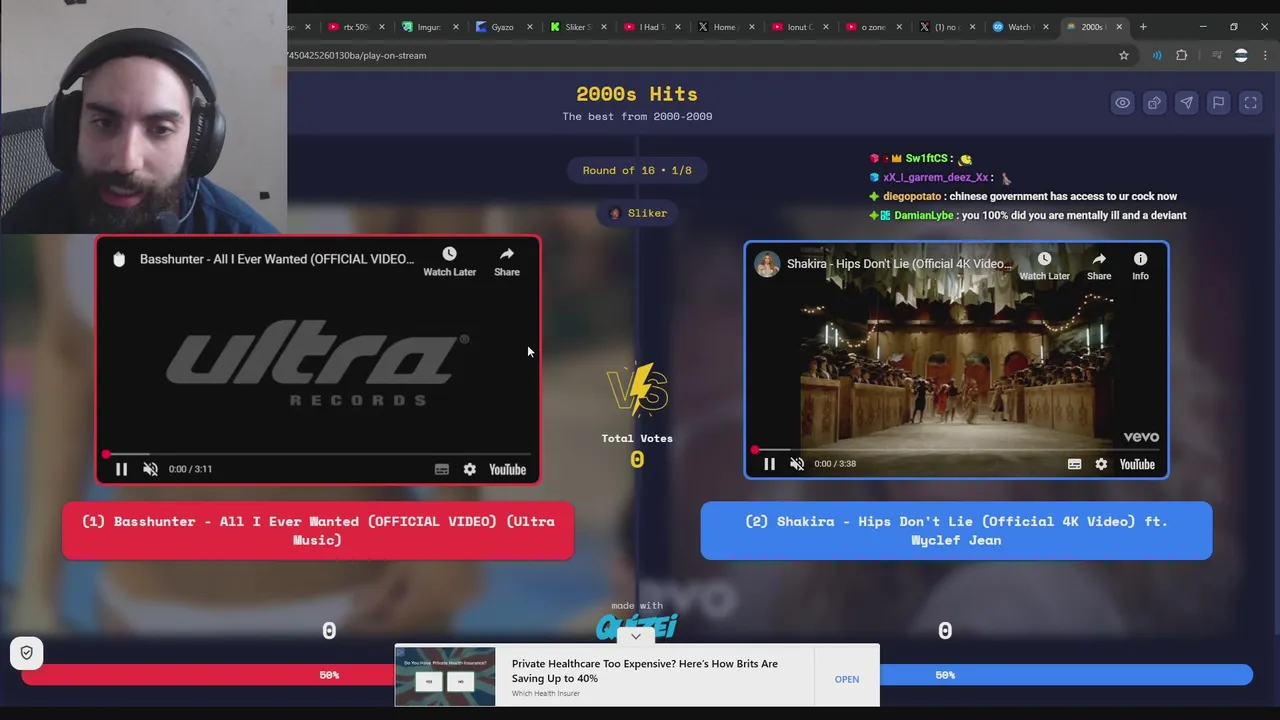Bookmark this page with star icon
The height and width of the screenshot is (720, 1280).
click(1124, 55)
